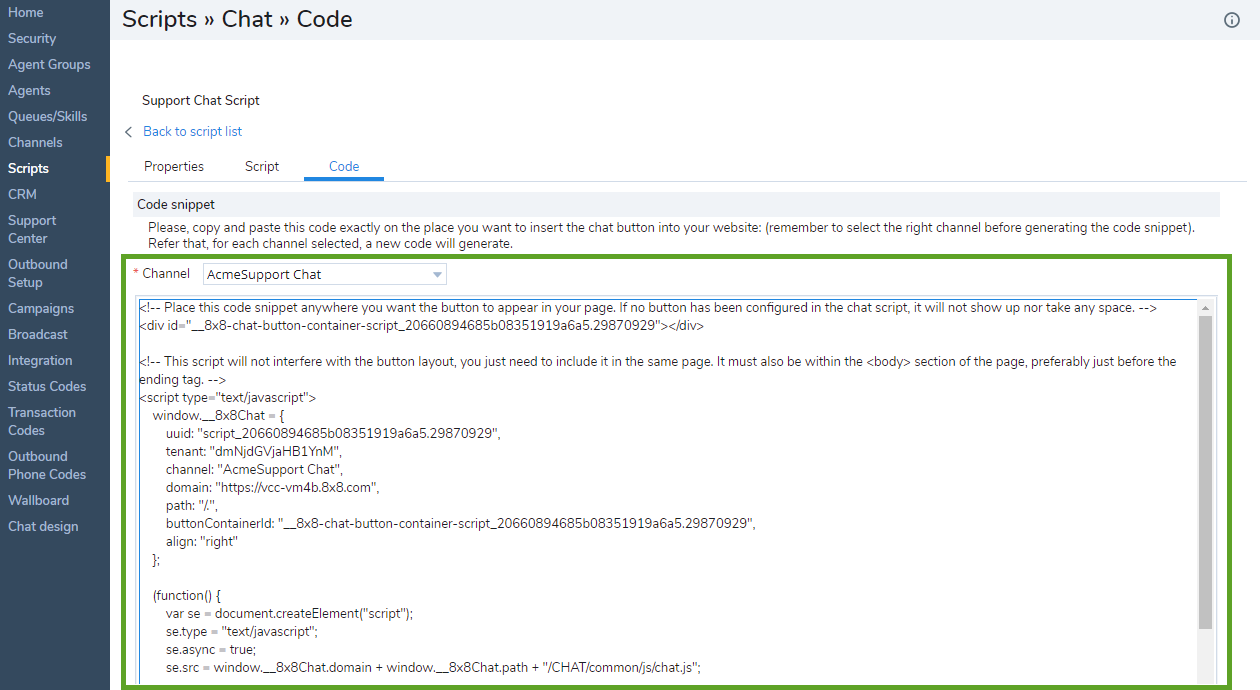Open the Channels sidebar item
Image resolution: width=1260 pixels, height=690 pixels.
point(35,142)
